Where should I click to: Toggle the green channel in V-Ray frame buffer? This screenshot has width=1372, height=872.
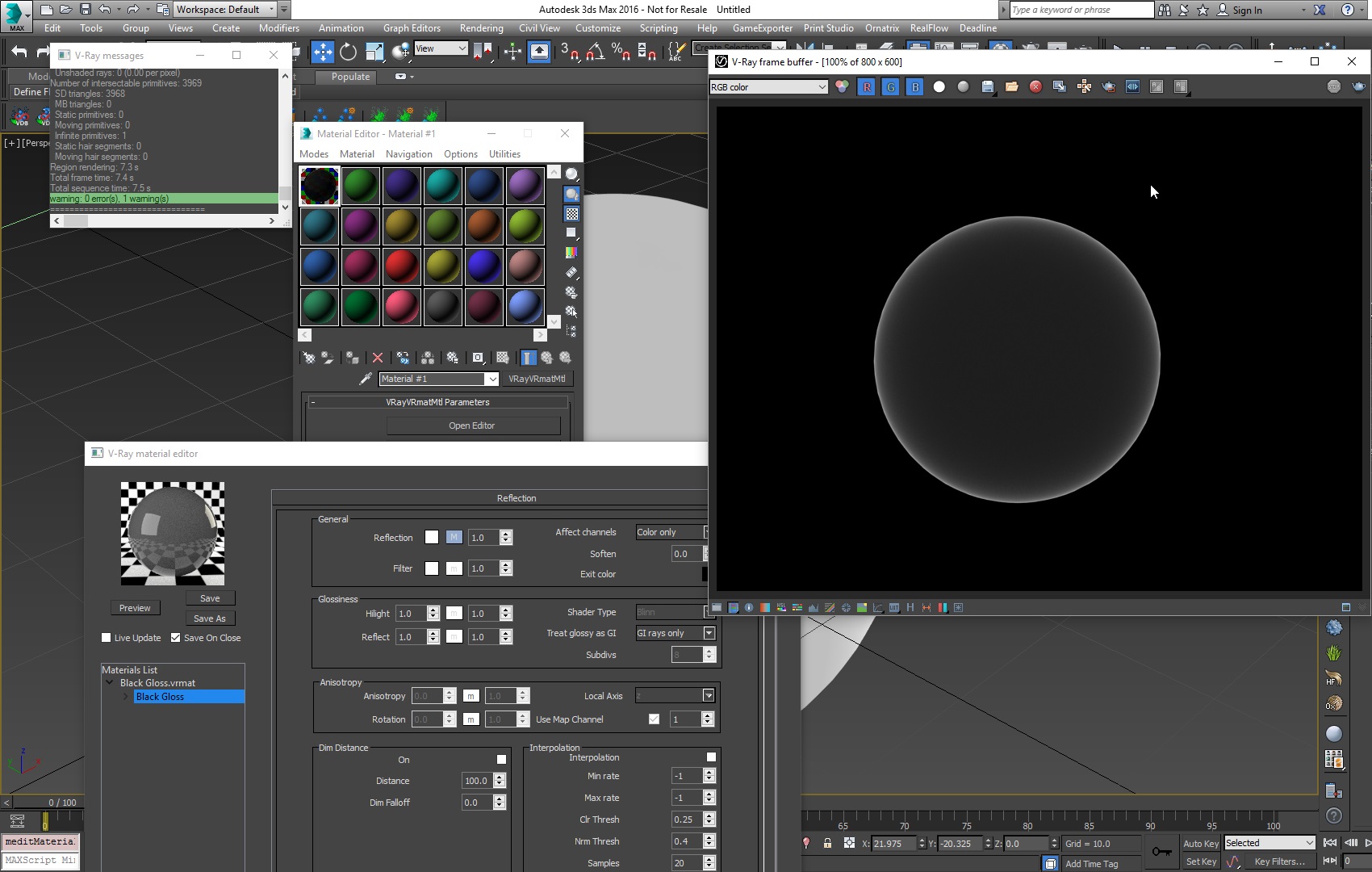tap(891, 86)
